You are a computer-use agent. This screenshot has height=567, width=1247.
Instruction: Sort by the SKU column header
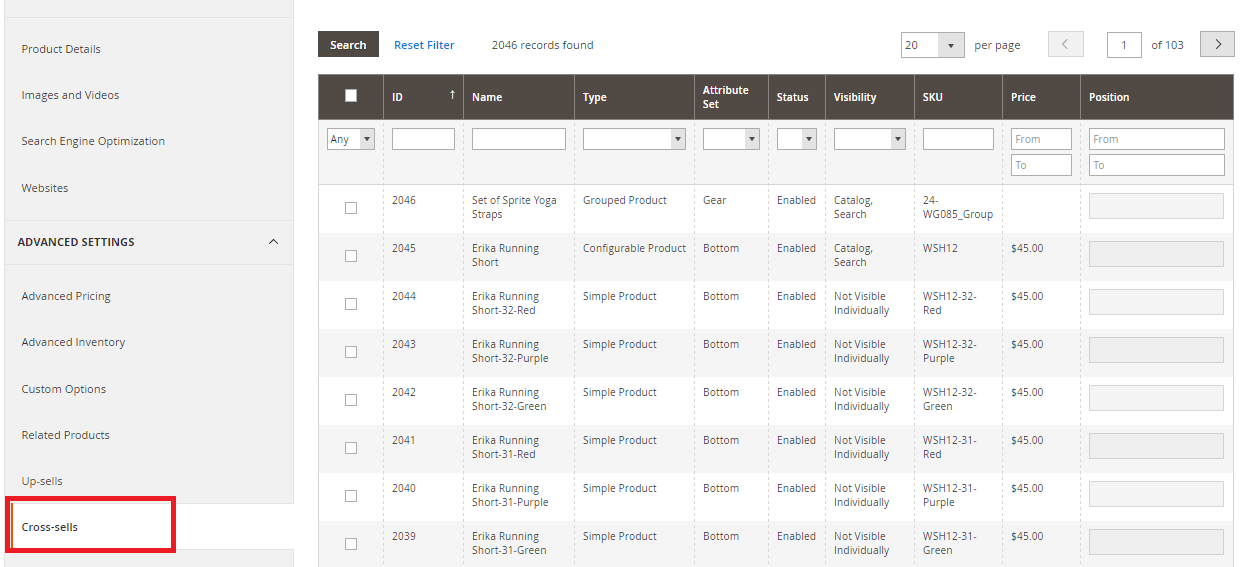933,97
